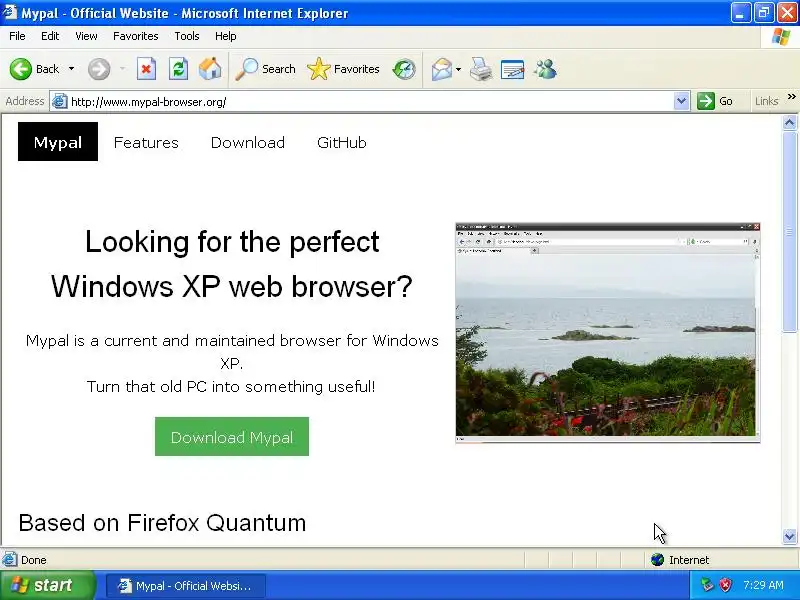
Task: Open Favorites star toolbar button
Action: (343, 69)
